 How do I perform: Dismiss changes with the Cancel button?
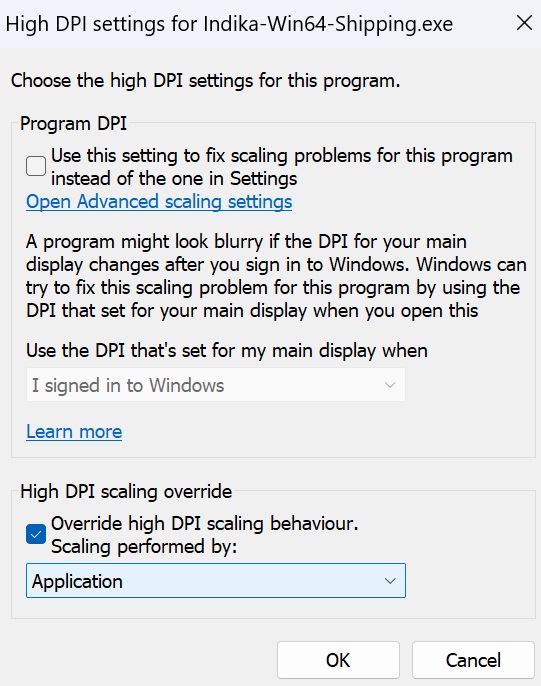(473, 660)
